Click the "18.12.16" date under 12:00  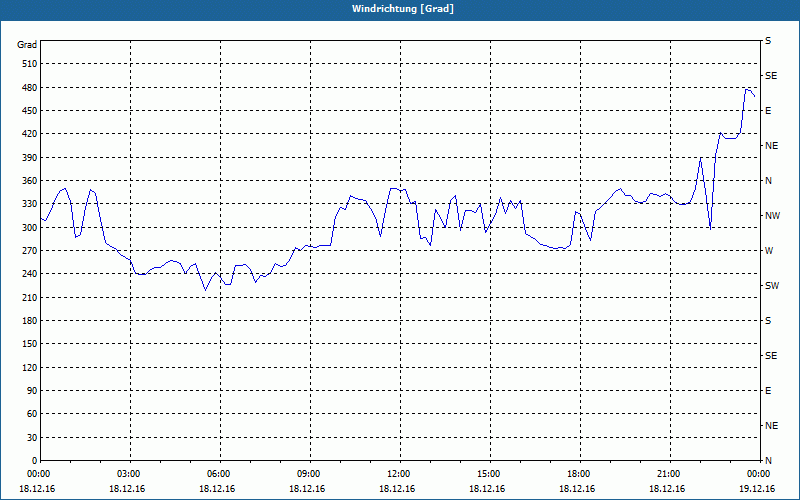click(397, 489)
